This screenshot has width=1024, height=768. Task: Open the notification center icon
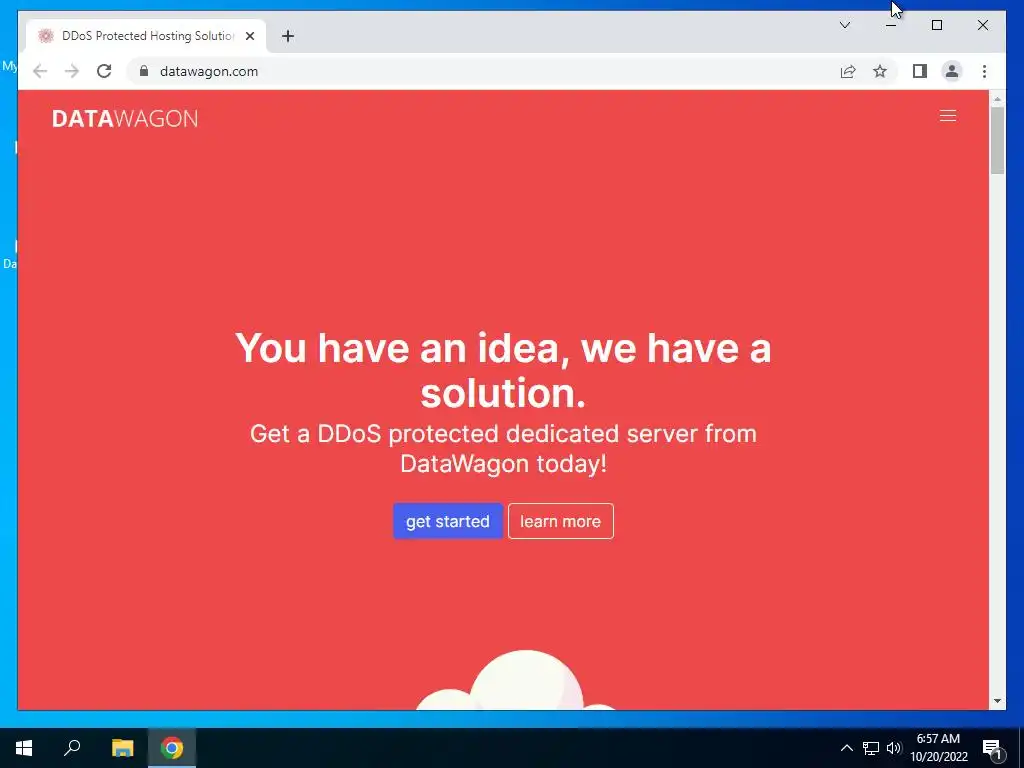pyautogui.click(x=992, y=748)
